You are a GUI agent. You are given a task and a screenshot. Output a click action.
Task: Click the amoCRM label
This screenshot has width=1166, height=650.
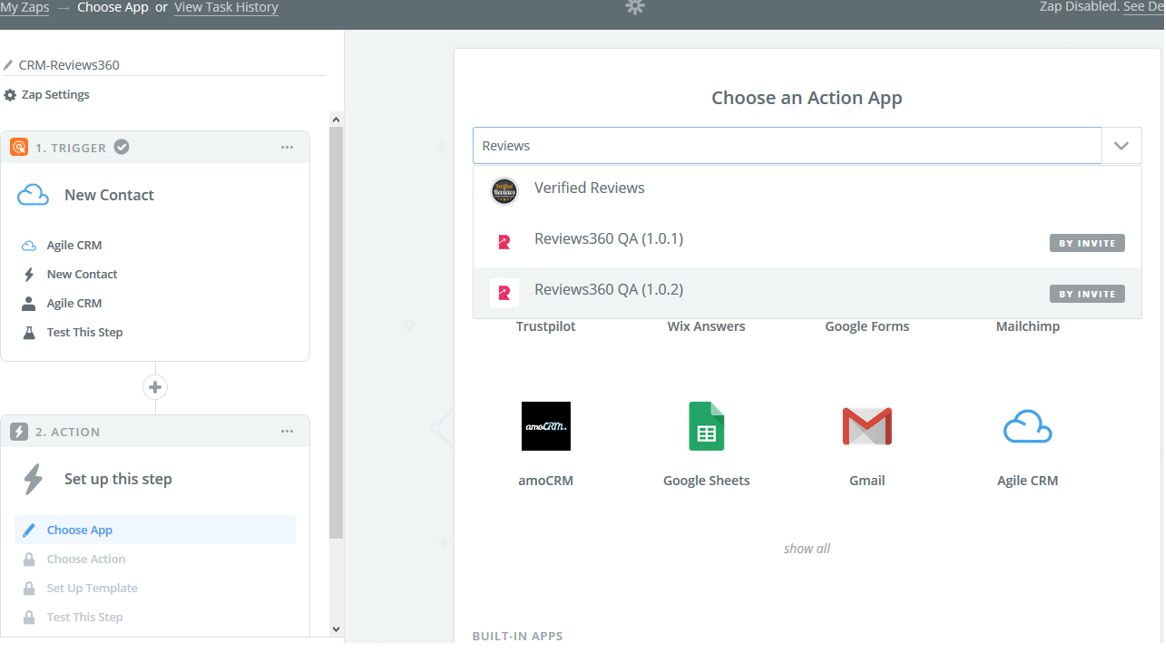coord(546,480)
